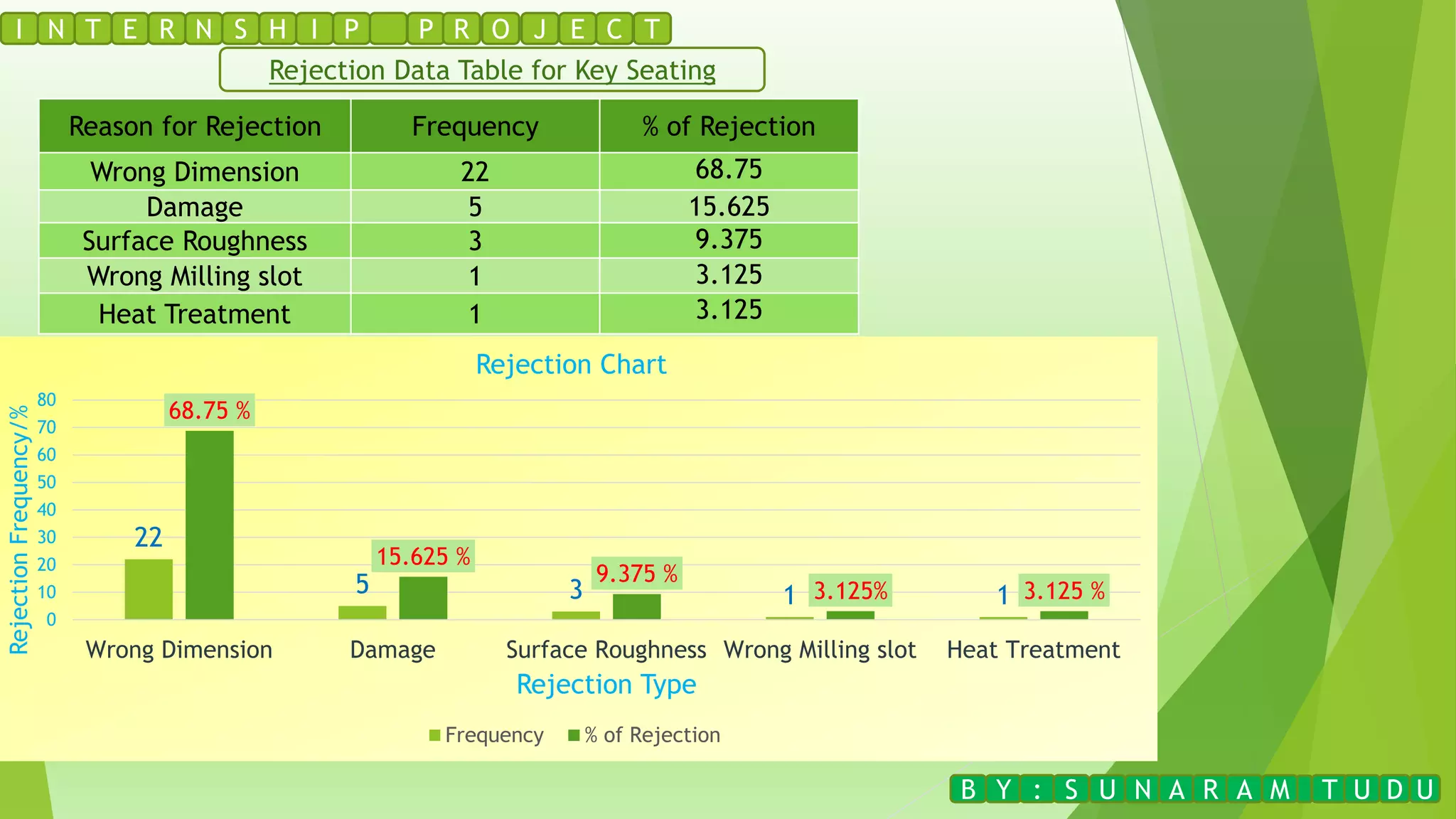
Task: Click the Damage percentage bar
Action: 423,598
